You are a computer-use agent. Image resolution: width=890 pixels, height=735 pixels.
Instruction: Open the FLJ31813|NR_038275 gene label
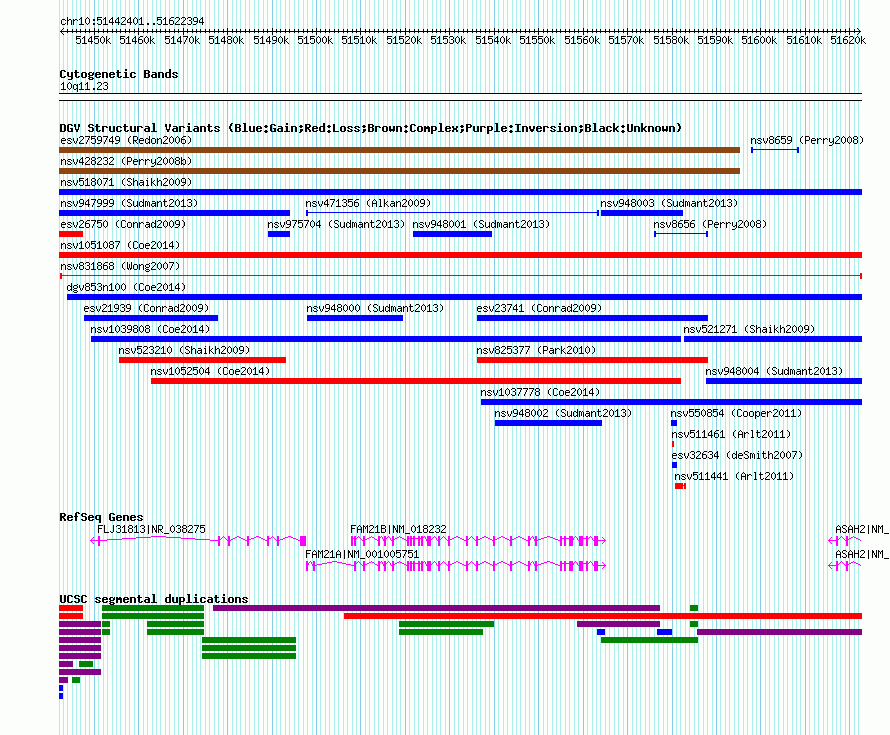coord(151,530)
